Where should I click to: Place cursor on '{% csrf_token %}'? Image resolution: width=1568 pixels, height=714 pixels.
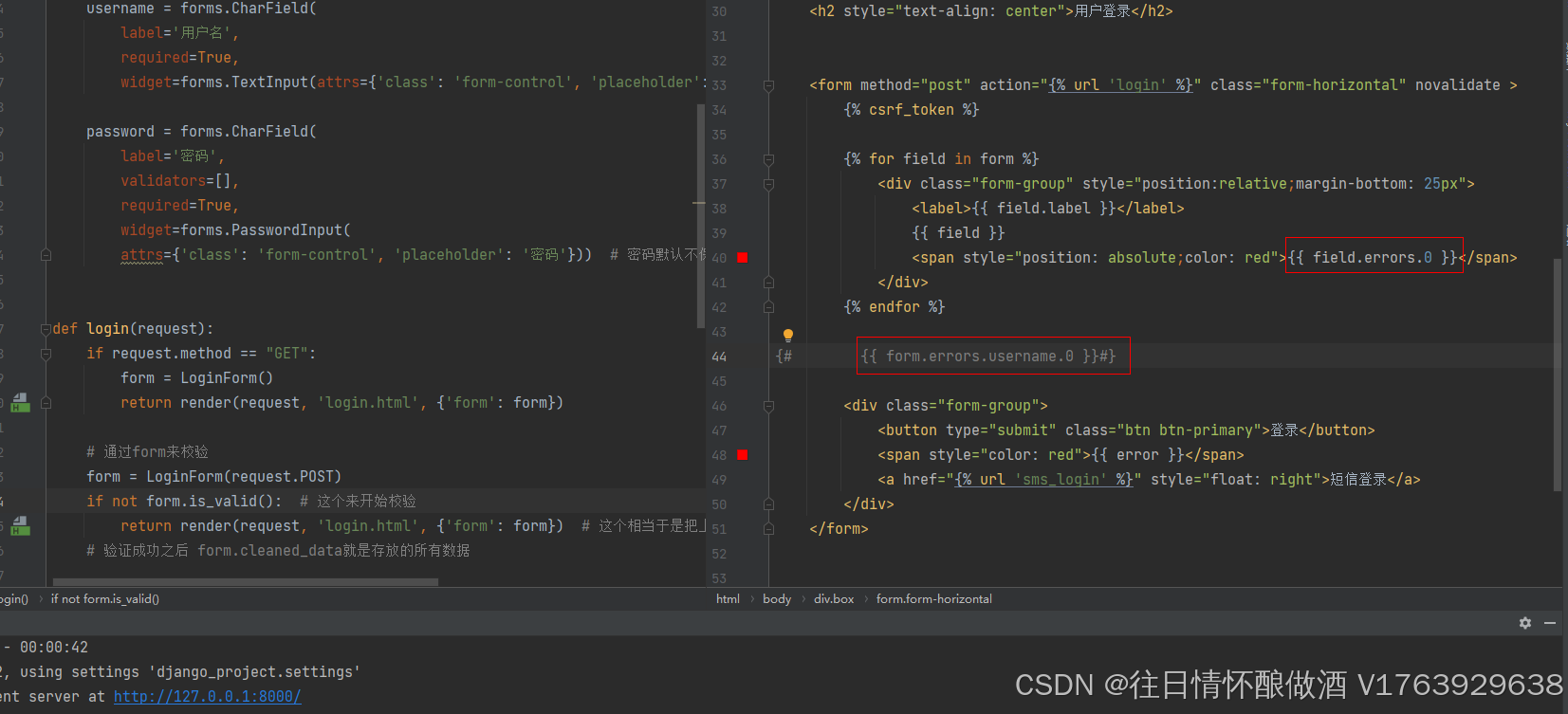tap(912, 110)
